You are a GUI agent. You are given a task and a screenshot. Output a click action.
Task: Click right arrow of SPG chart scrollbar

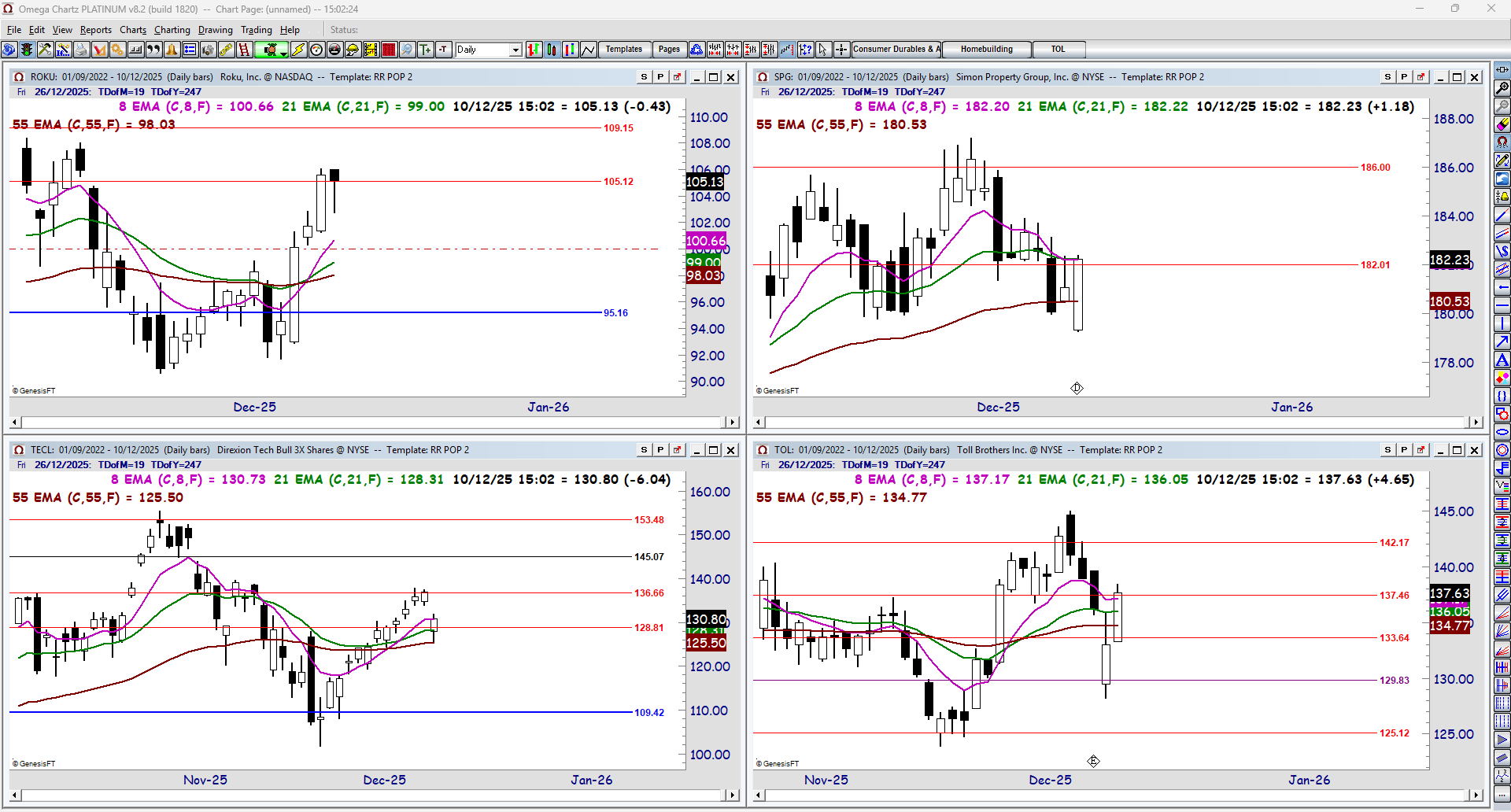1476,423
